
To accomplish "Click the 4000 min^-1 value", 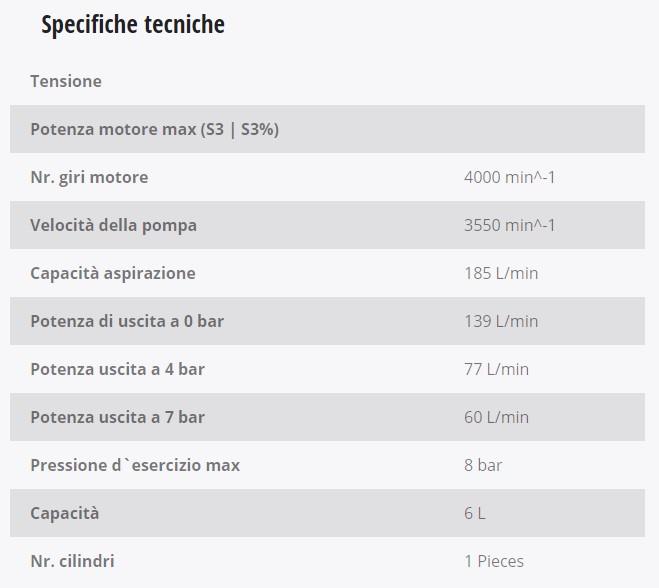I will click(509, 177).
